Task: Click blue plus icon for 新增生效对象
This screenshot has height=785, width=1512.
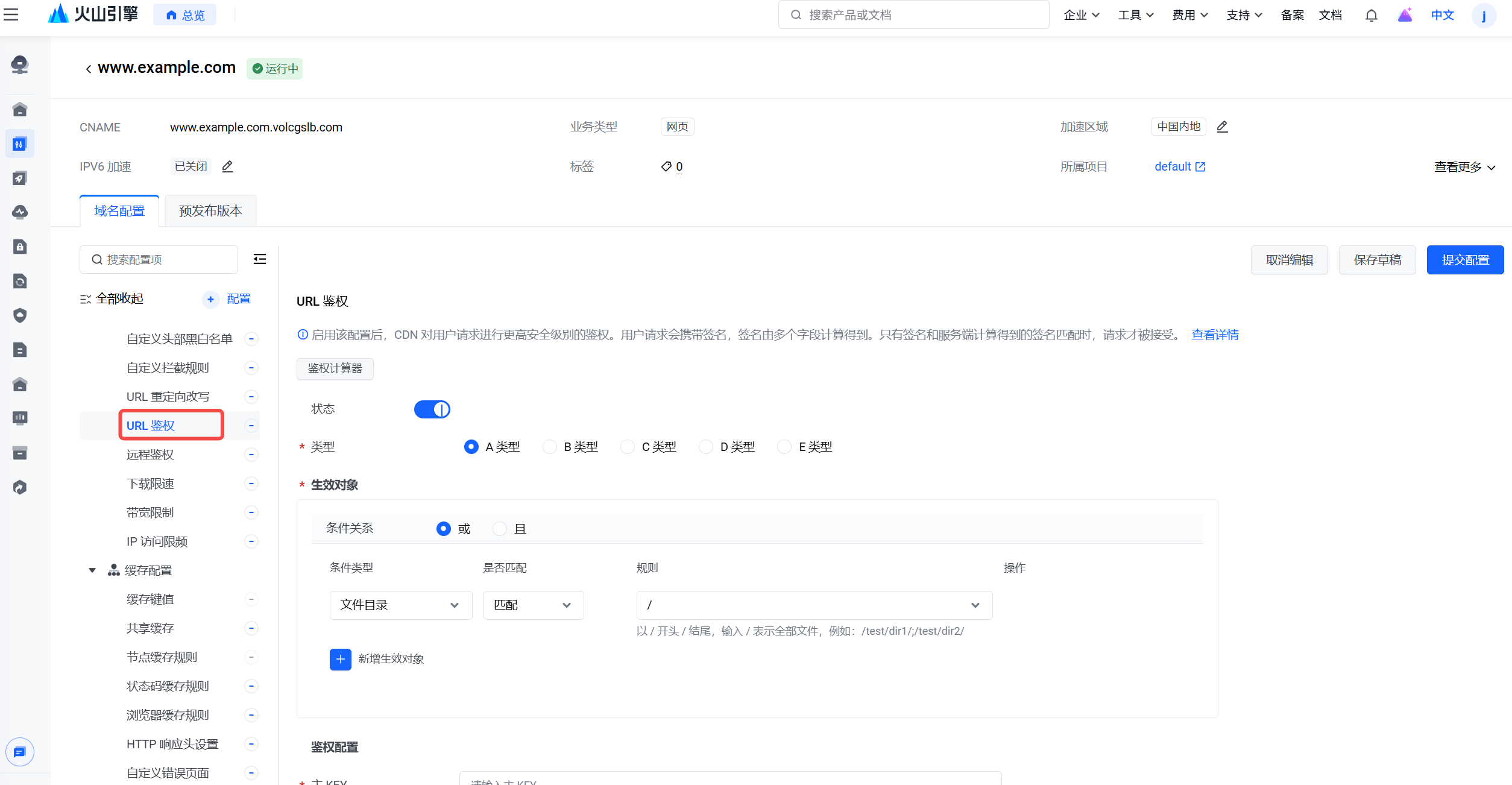Action: coord(340,659)
